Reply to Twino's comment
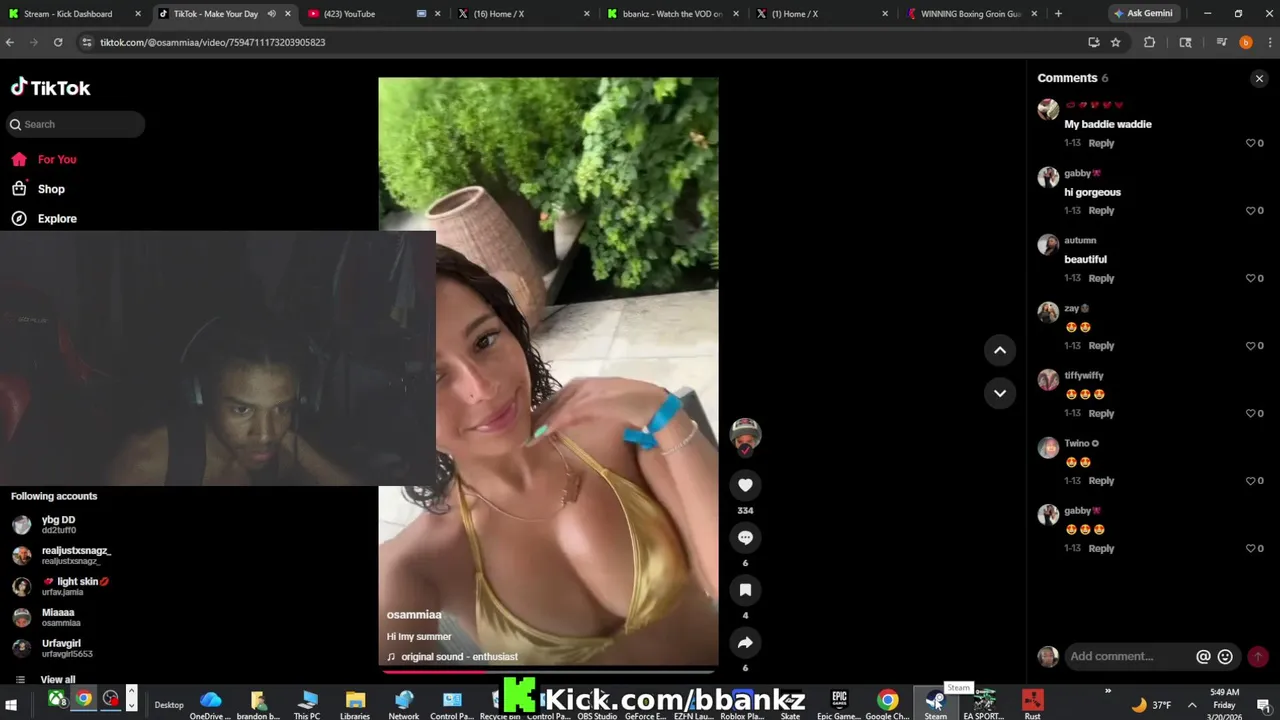This screenshot has height=720, width=1280. click(x=1101, y=481)
